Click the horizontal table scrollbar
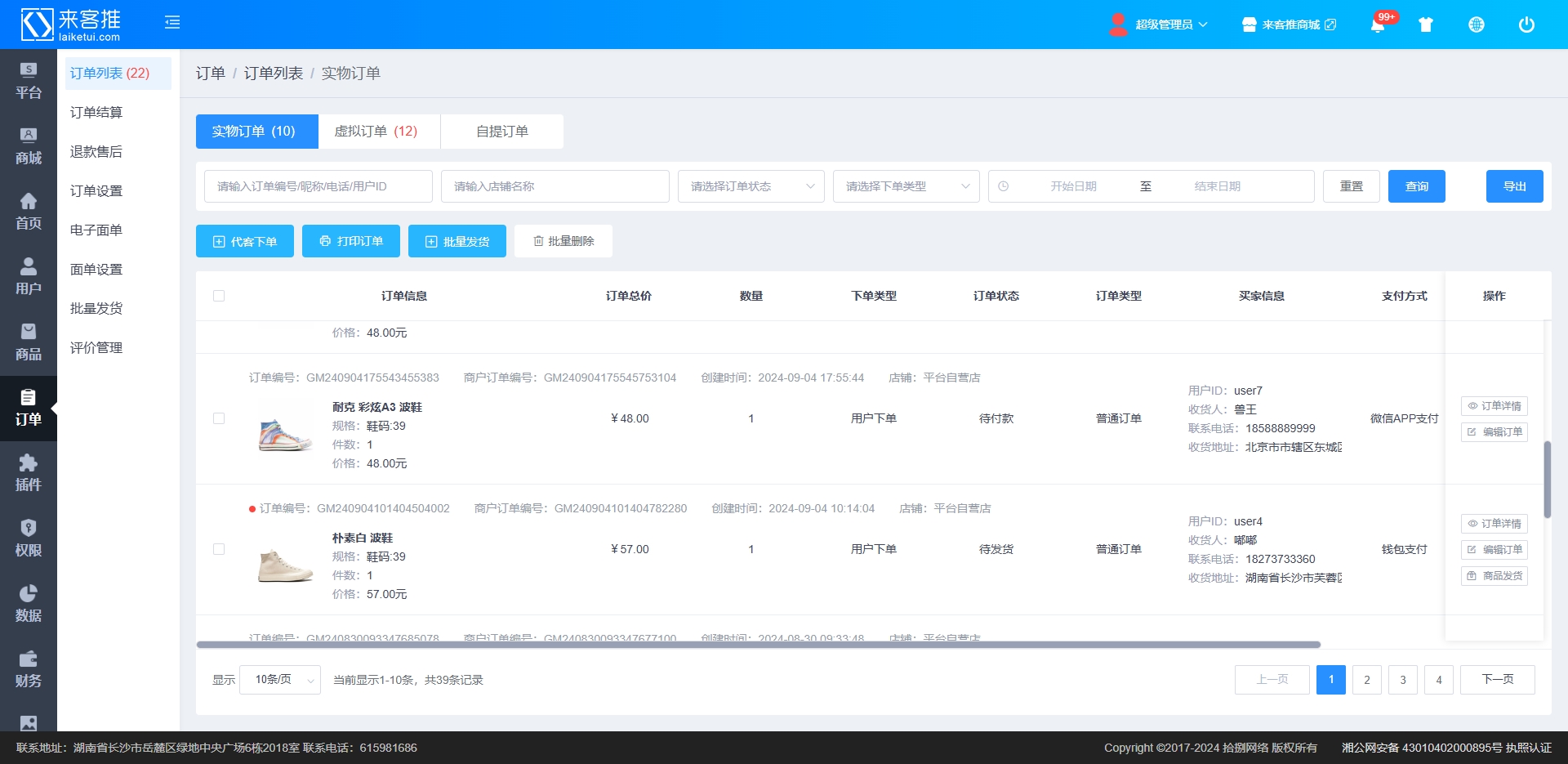The width and height of the screenshot is (1568, 764). [x=758, y=645]
